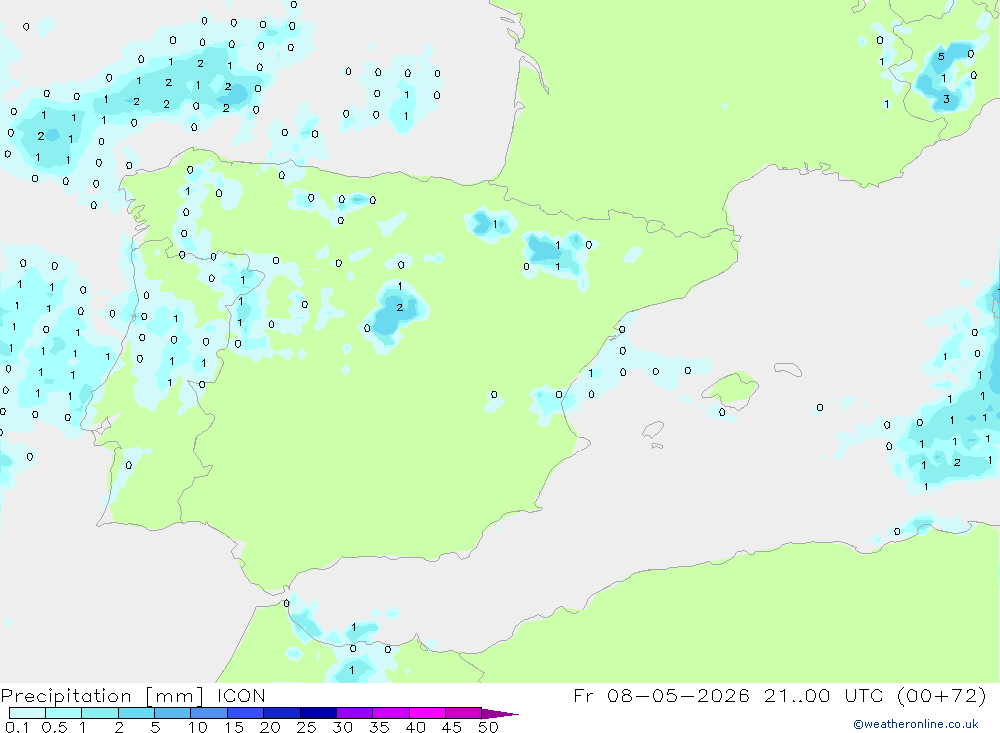This screenshot has height=733, width=1000.
Task: Click the legend label '50'
Action: (488, 727)
